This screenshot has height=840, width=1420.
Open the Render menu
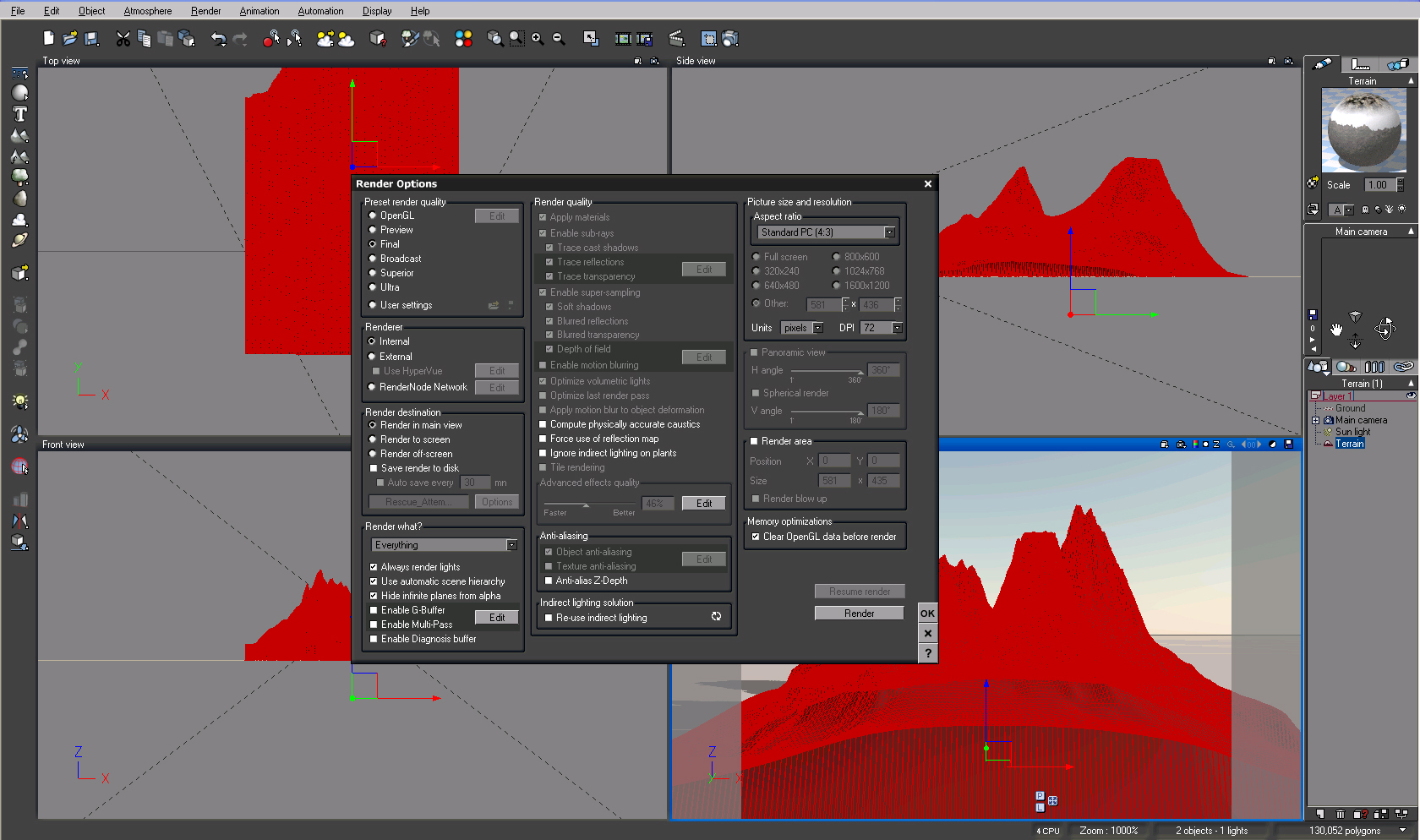point(205,11)
